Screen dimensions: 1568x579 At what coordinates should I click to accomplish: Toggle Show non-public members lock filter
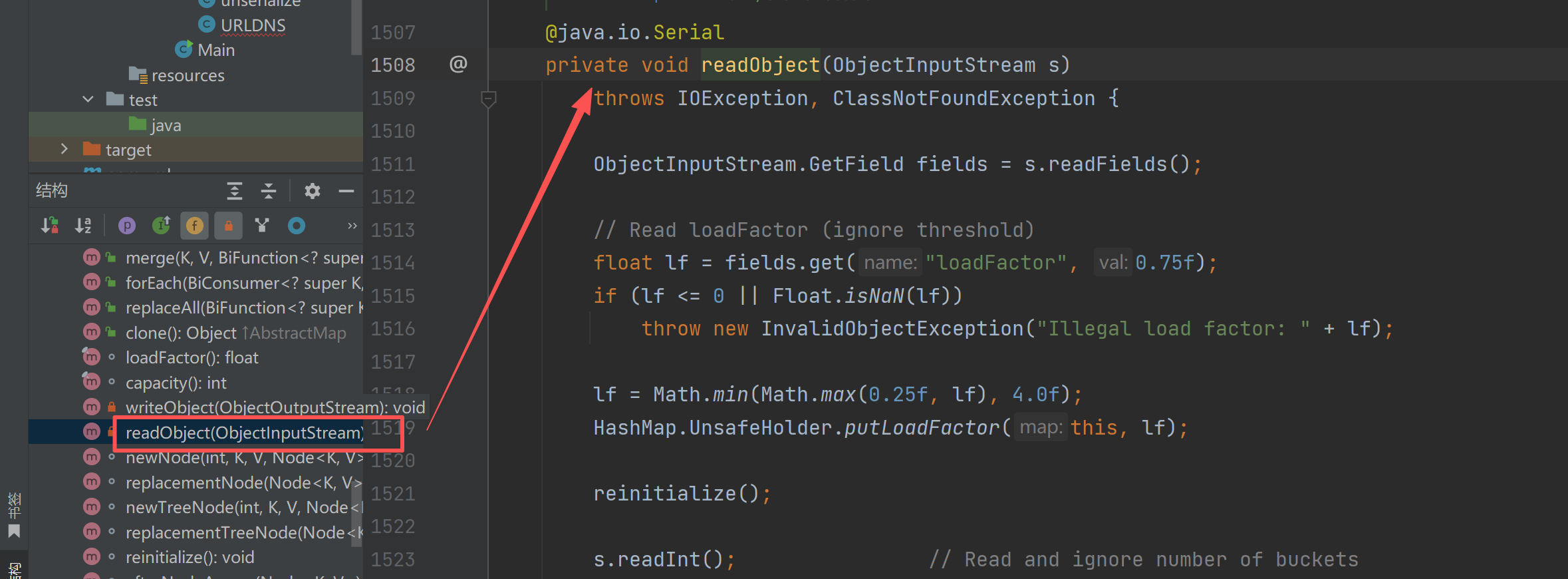pos(228,226)
